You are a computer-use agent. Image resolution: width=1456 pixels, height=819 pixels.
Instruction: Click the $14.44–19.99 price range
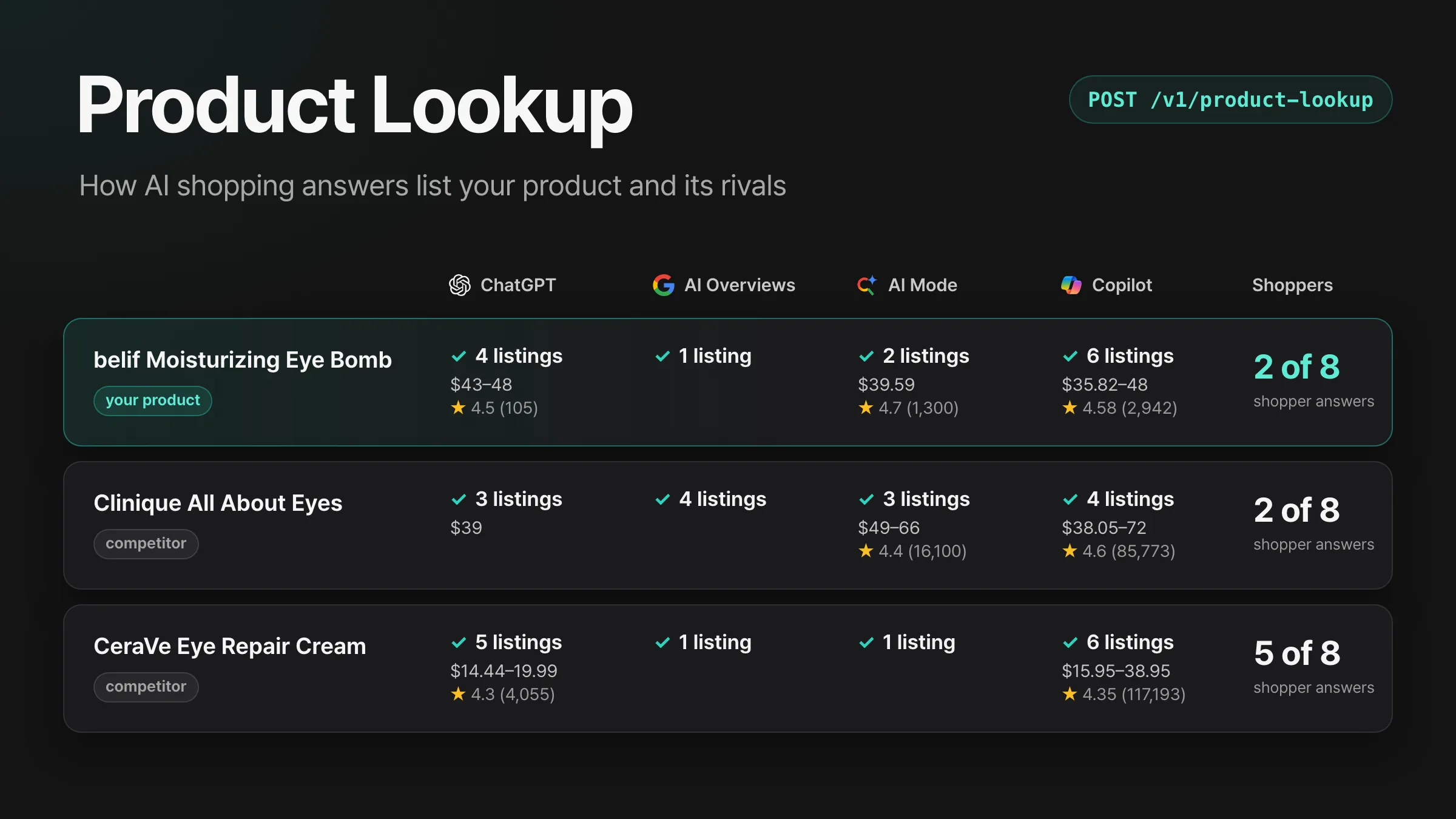(x=504, y=671)
